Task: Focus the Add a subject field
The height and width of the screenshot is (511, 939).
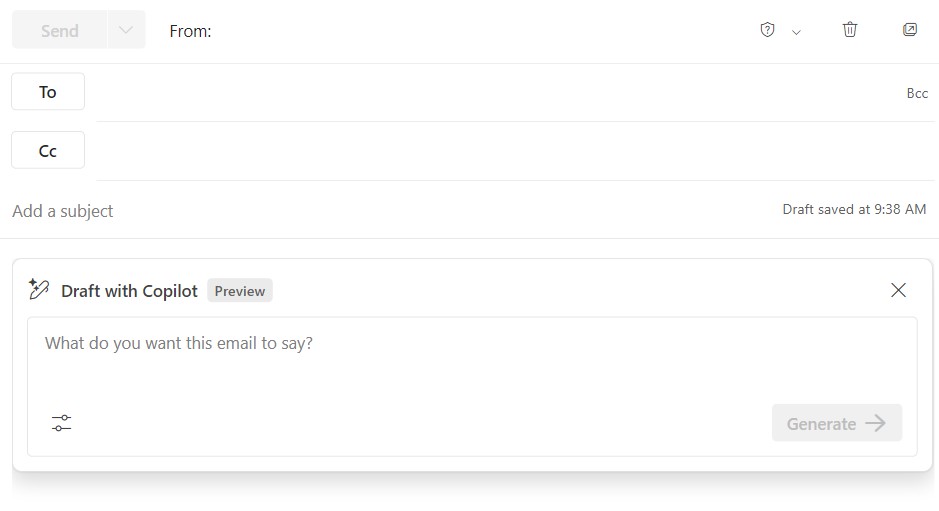Action: tap(380, 211)
